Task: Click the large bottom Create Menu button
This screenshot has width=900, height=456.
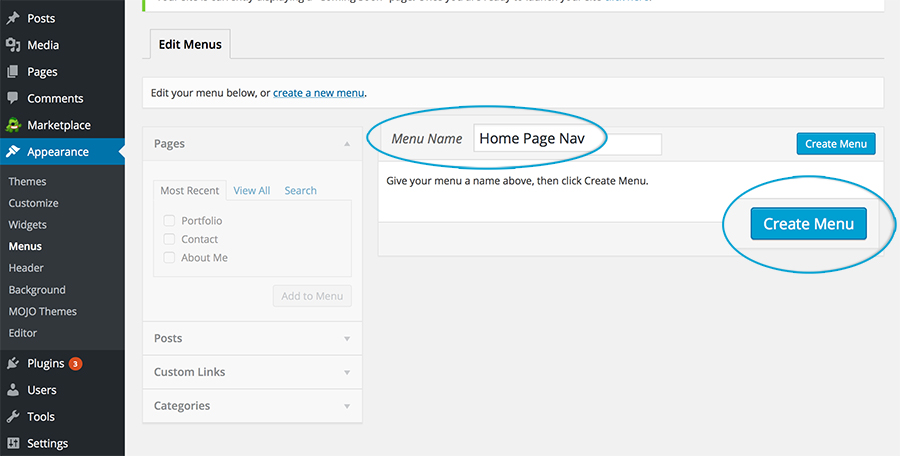Action: tap(808, 223)
